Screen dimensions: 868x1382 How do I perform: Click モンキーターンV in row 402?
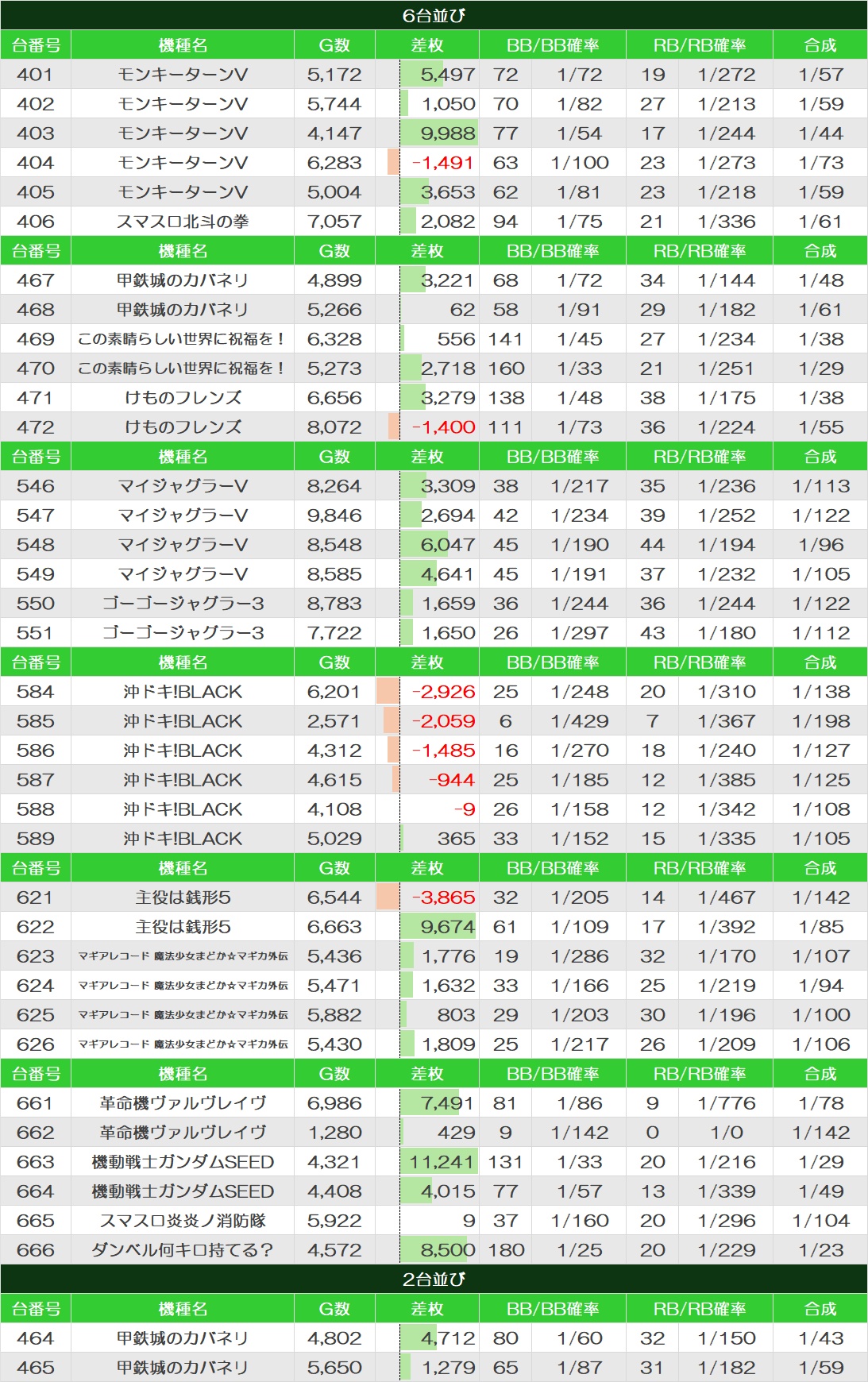click(x=183, y=104)
